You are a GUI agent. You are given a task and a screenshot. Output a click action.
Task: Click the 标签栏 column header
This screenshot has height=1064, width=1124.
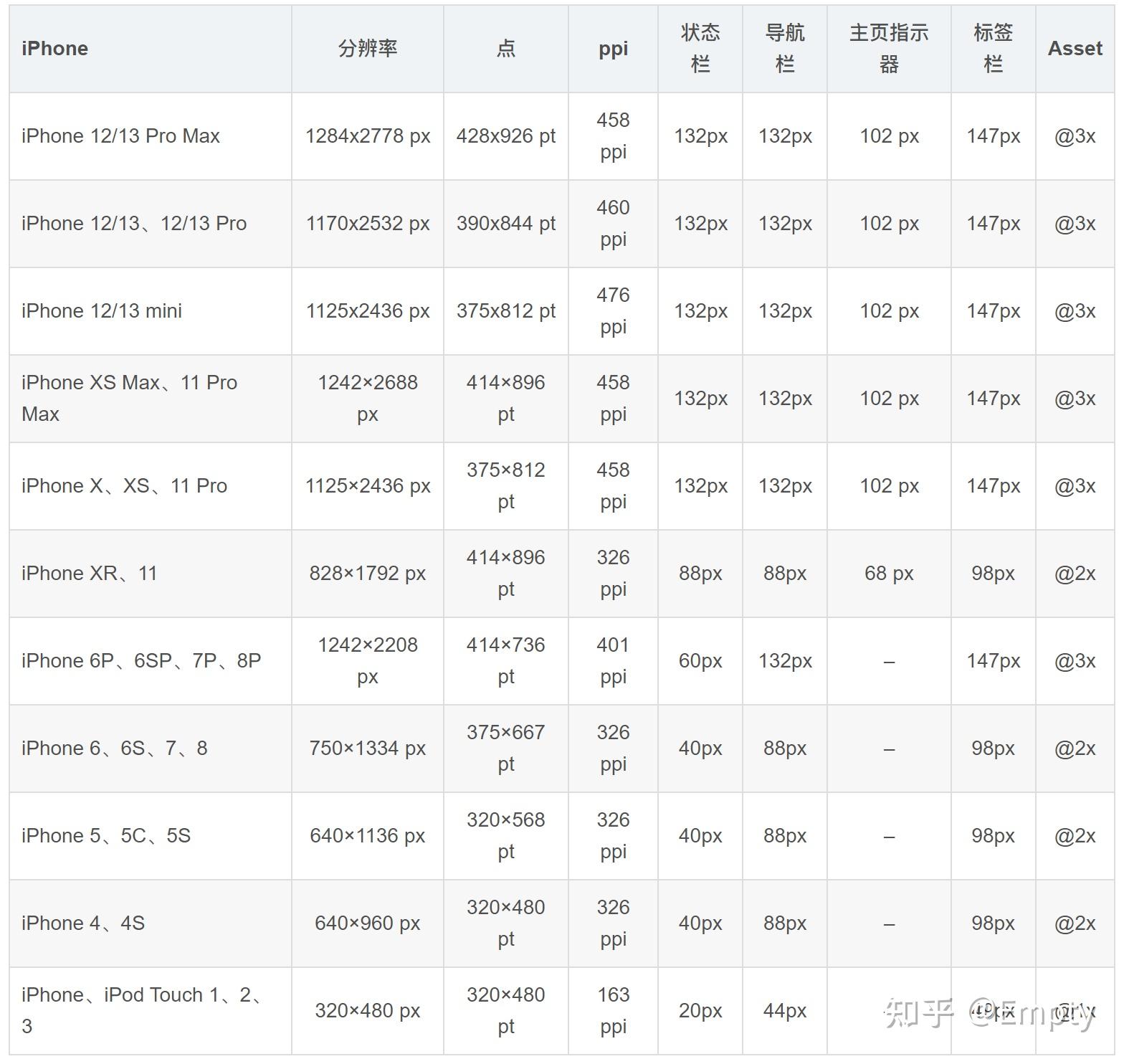click(993, 49)
